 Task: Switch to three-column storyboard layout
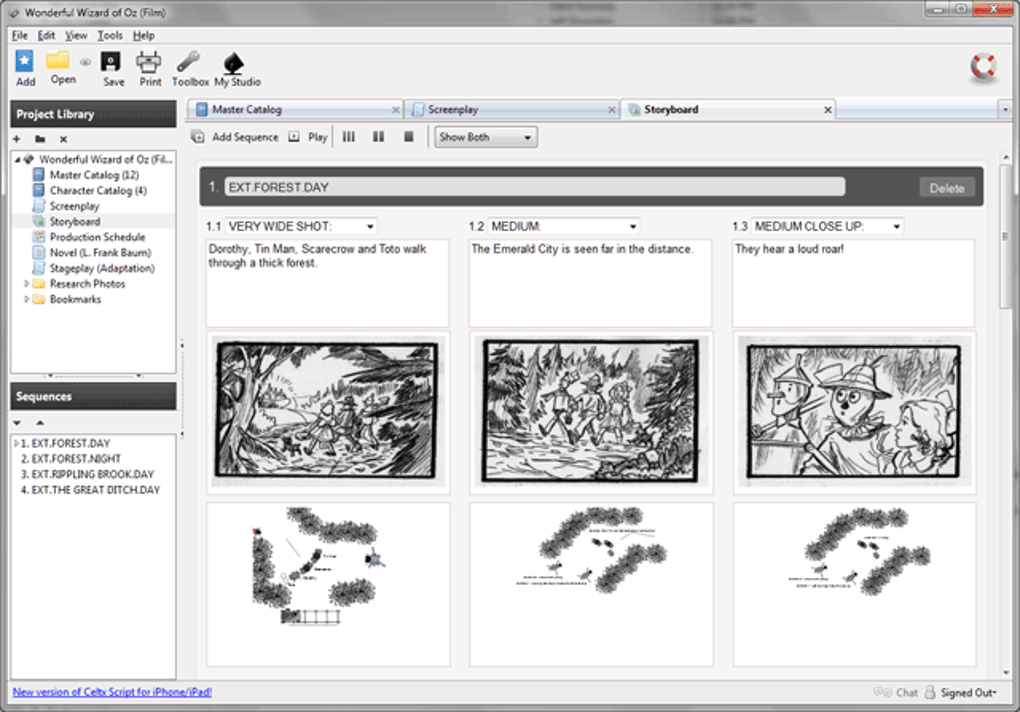click(349, 137)
